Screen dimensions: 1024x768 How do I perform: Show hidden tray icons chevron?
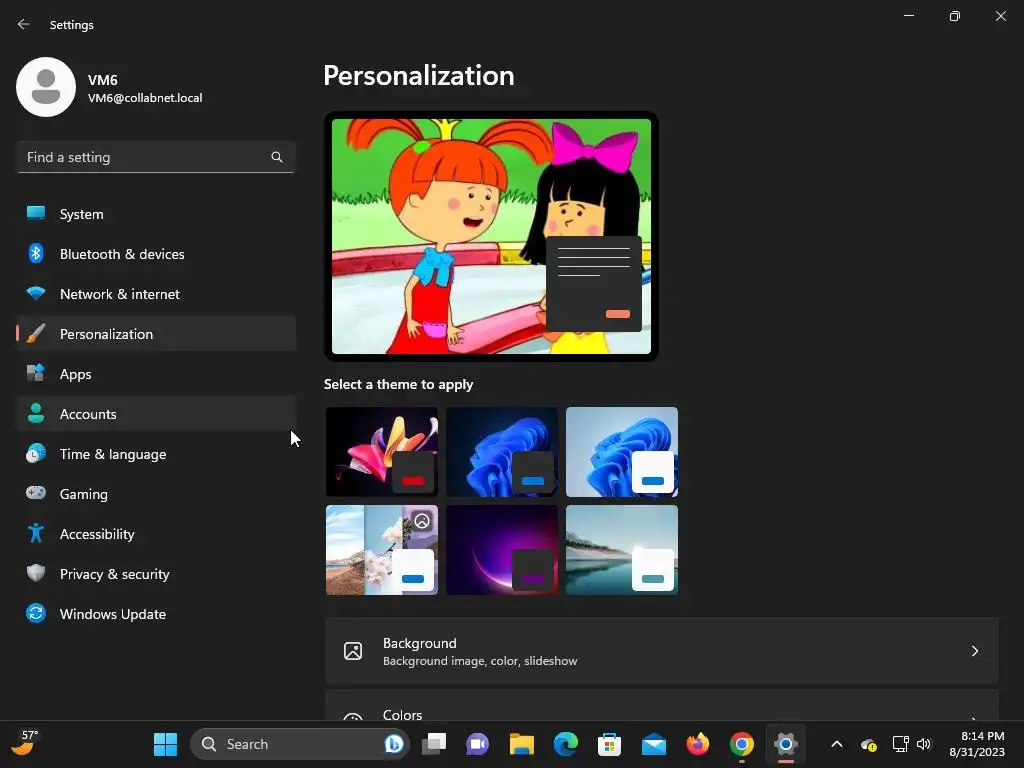(x=837, y=744)
